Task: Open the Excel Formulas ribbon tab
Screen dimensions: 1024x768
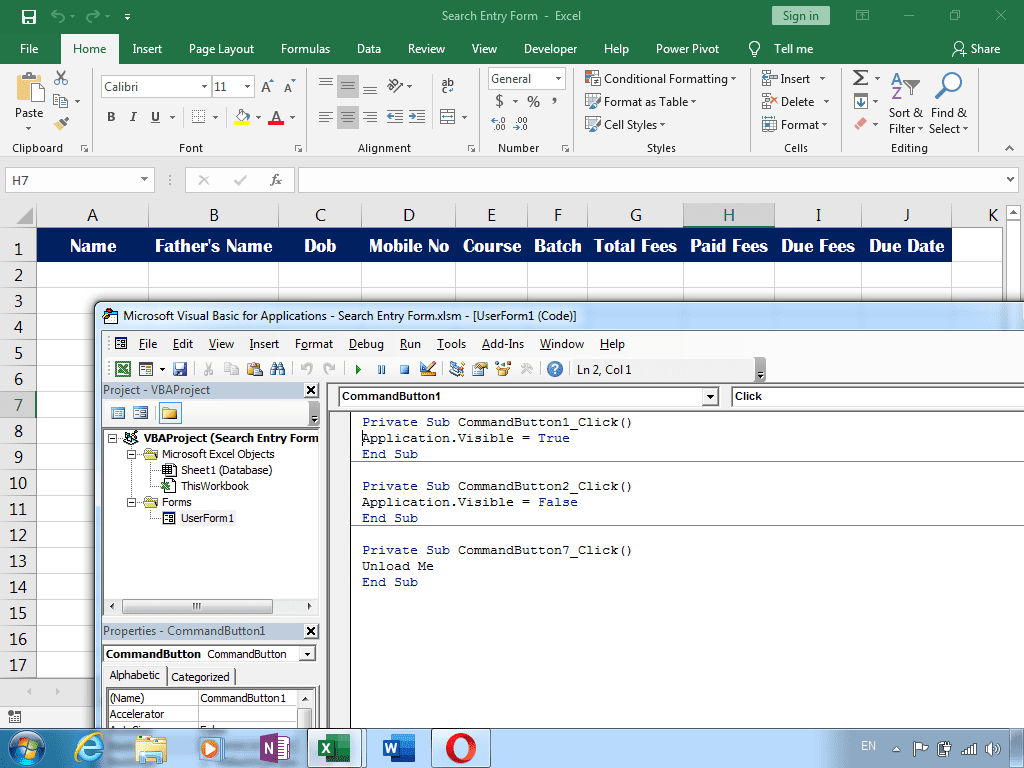Action: pos(305,49)
